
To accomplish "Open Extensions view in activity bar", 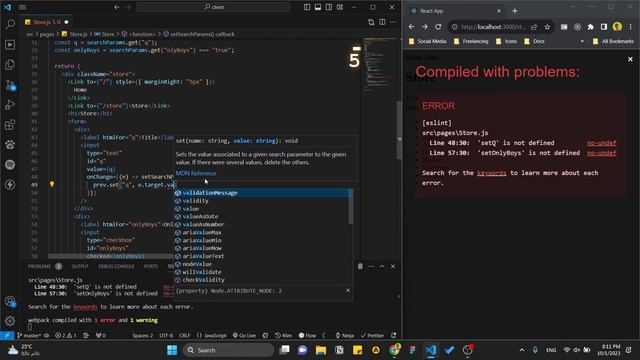I will (x=10, y=124).
